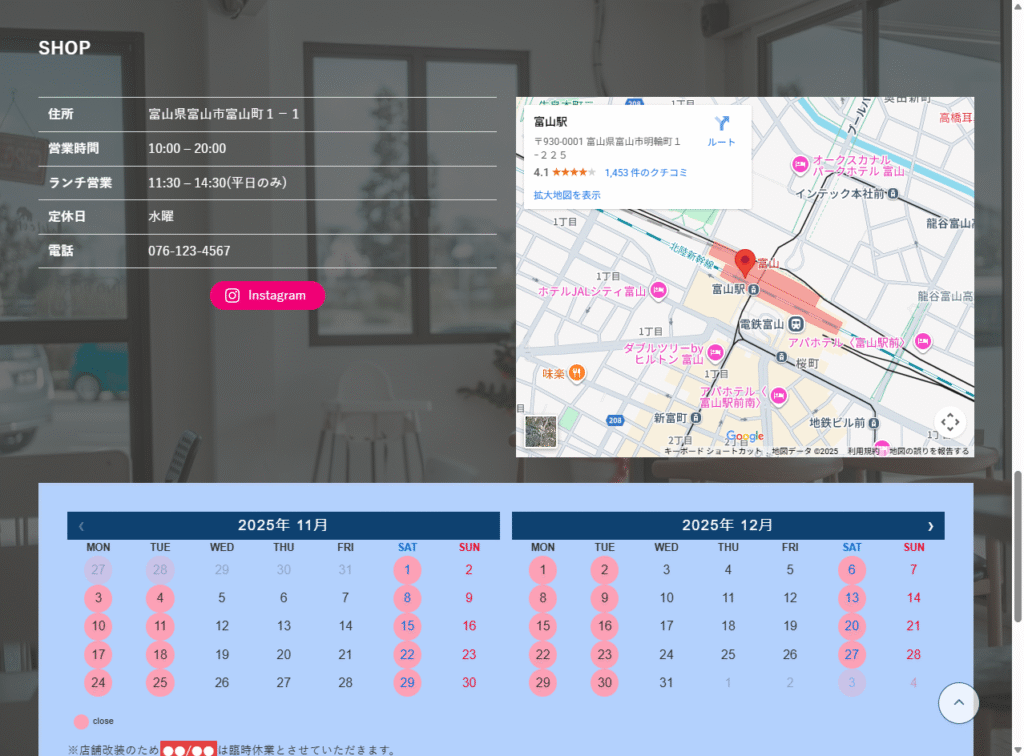Click the scroll-to-top arrow button
This screenshot has width=1024, height=756.
tap(958, 703)
